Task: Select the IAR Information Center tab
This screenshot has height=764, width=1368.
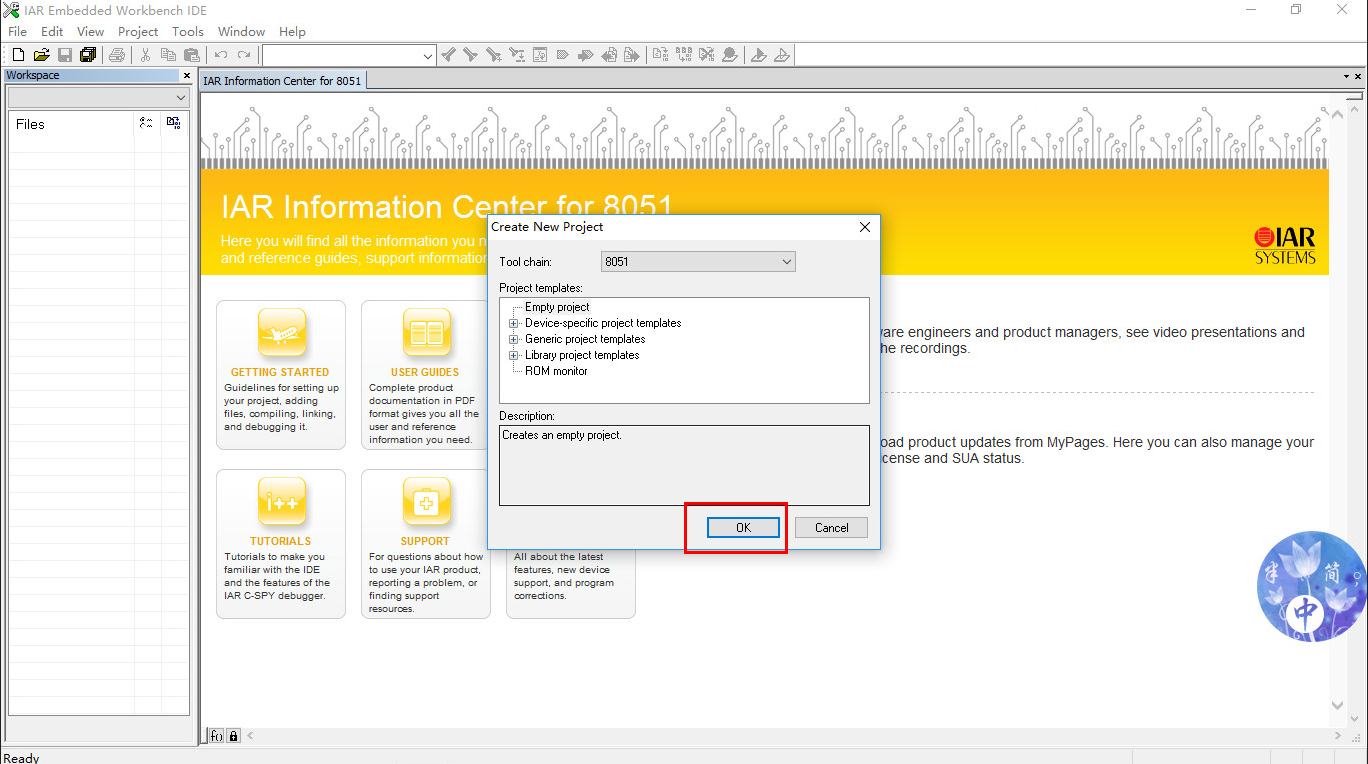Action: (282, 81)
